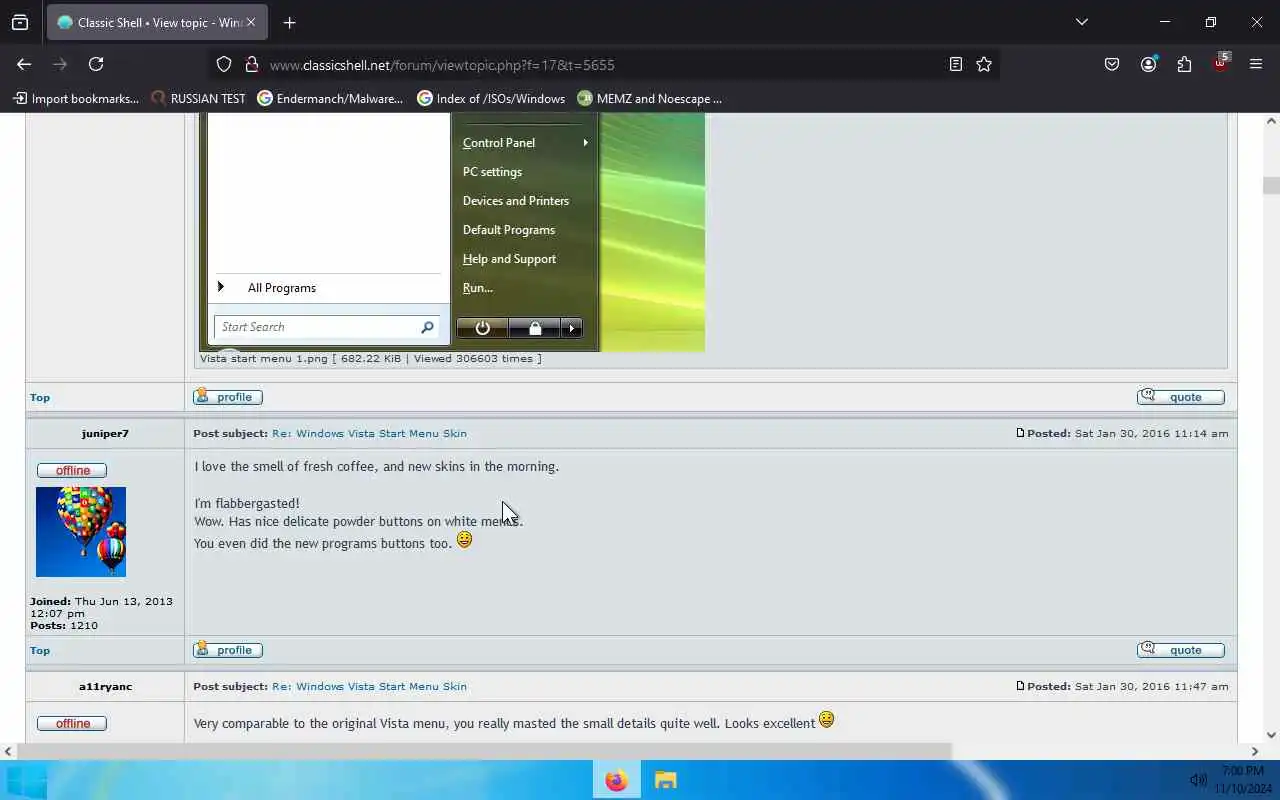Click All Programs in menu image
The width and height of the screenshot is (1280, 800).
coord(281,288)
